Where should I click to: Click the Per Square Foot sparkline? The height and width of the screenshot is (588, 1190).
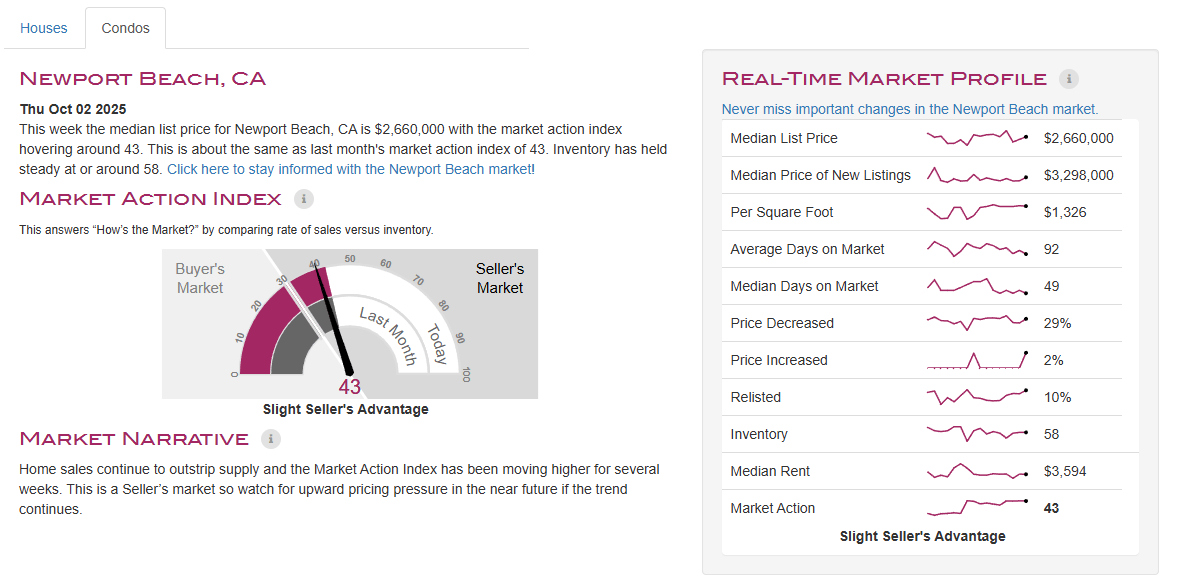[x=977, y=212]
